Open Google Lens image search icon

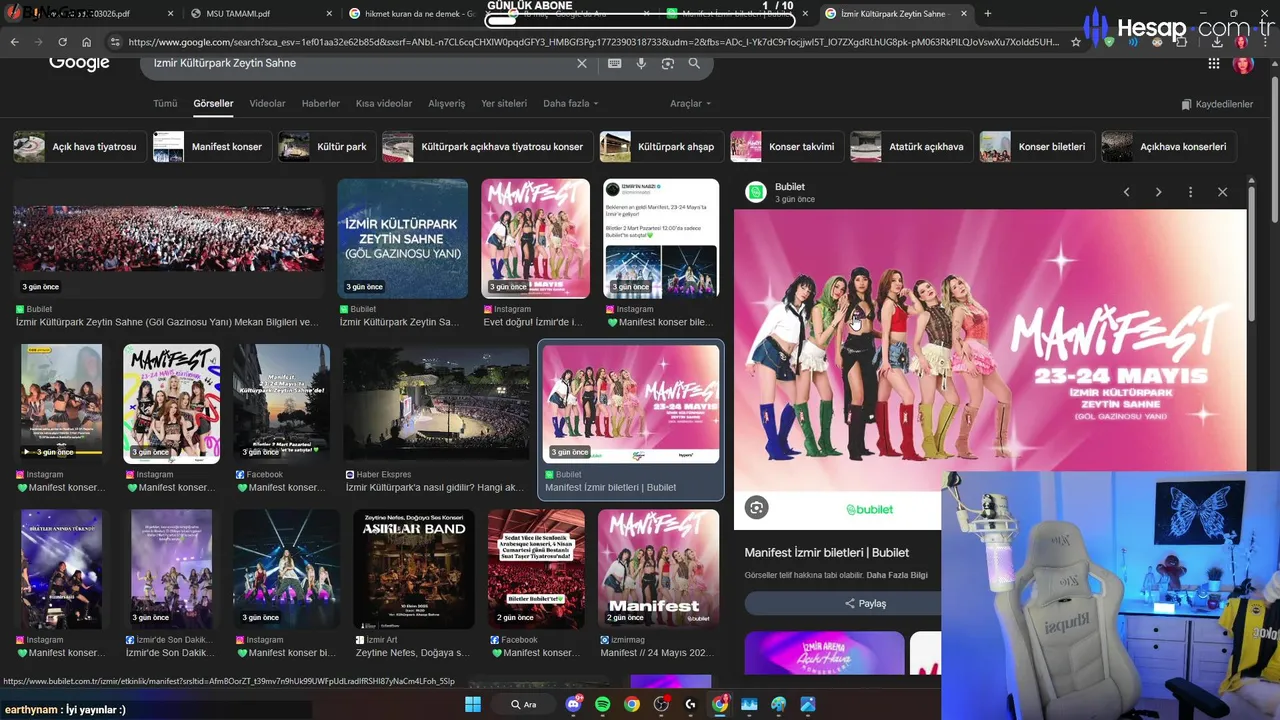point(668,63)
